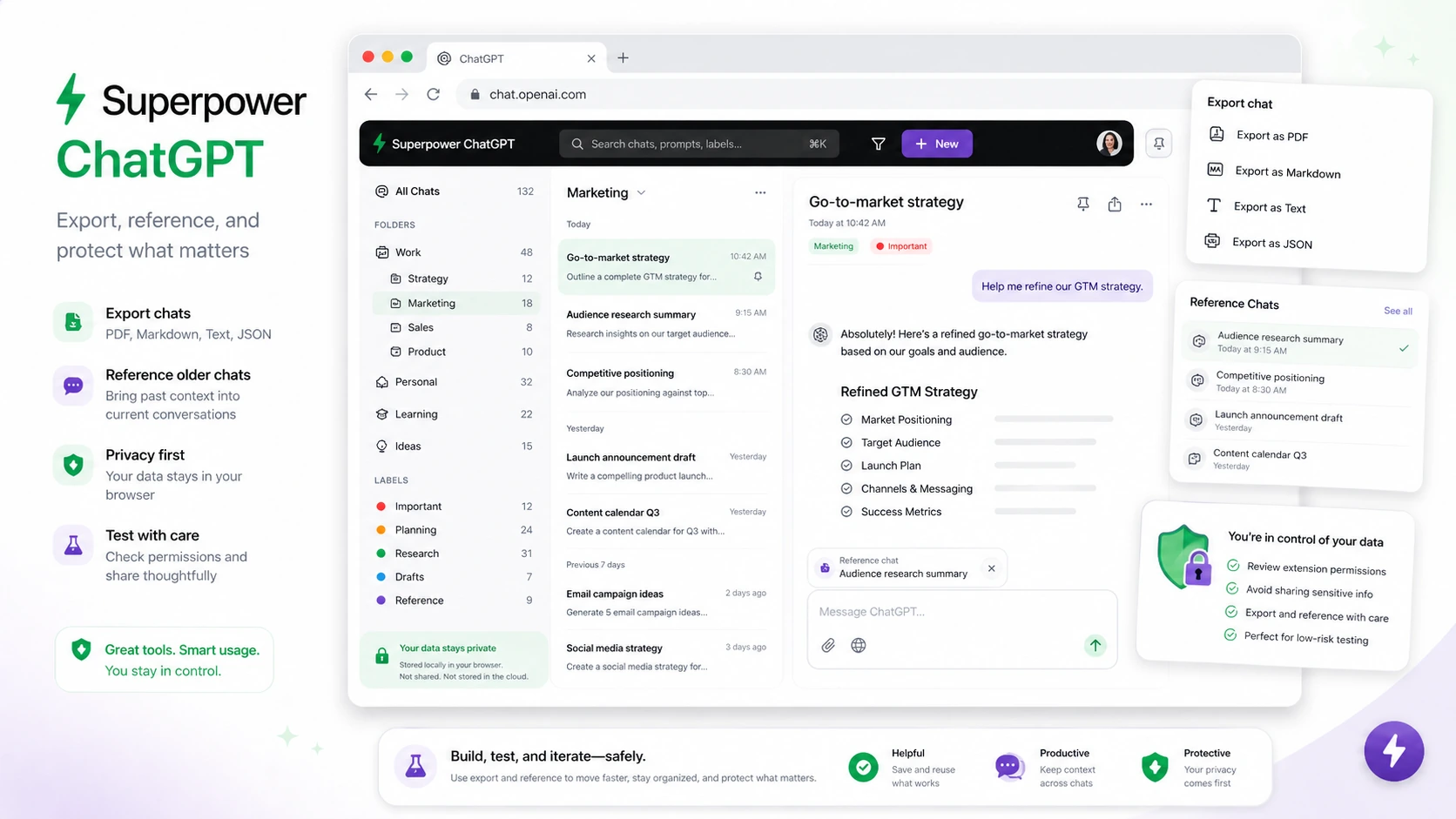Click the purple New button
The width and height of the screenshot is (1456, 819).
pos(937,144)
